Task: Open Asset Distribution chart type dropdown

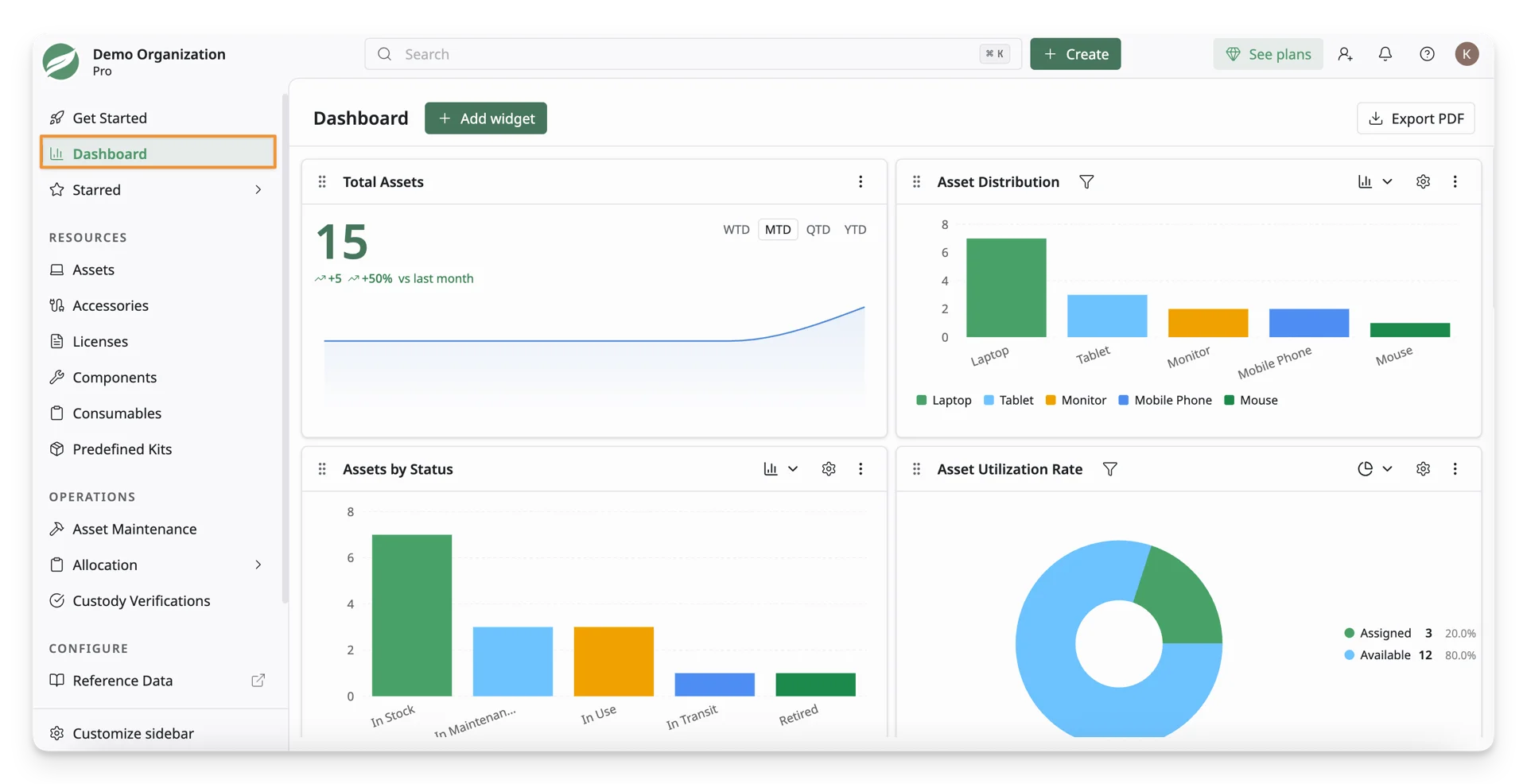Action: (1375, 182)
